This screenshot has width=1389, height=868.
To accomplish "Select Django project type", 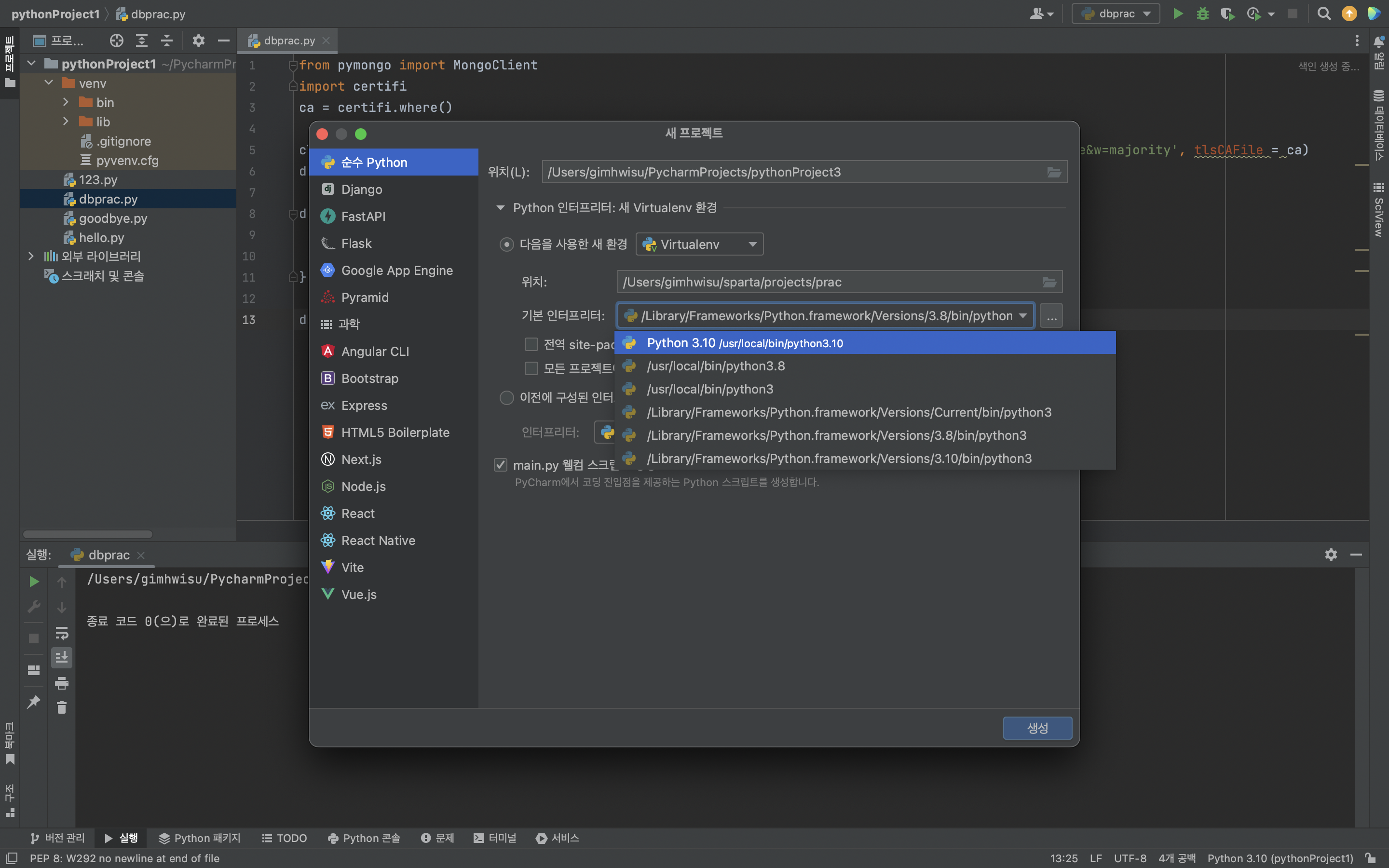I will click(x=394, y=190).
